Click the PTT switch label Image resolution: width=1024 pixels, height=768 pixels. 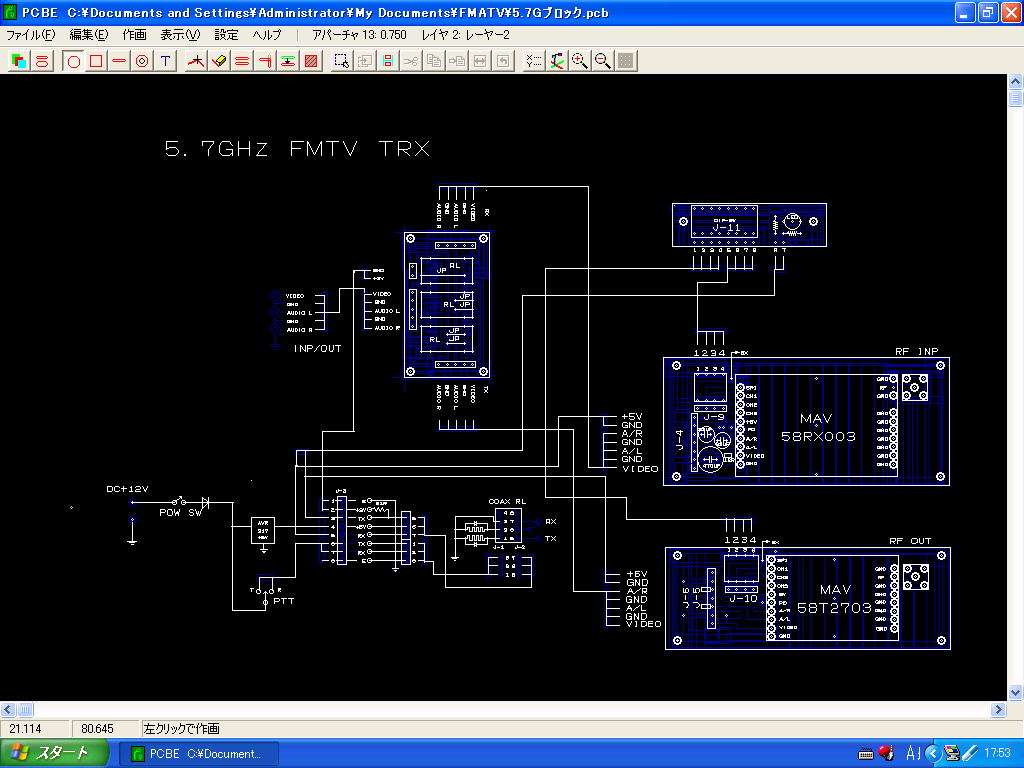pyautogui.click(x=283, y=601)
